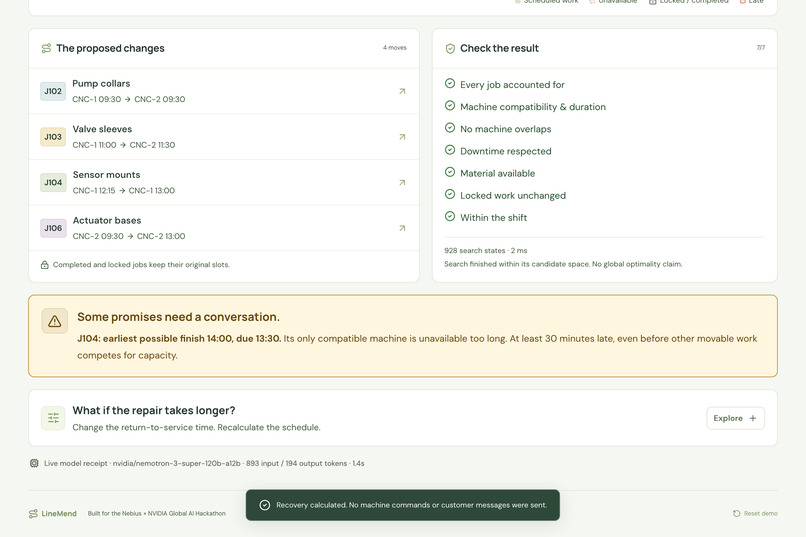This screenshot has width=806, height=537.
Task: Click the J102 job badge
Action: click(53, 91)
